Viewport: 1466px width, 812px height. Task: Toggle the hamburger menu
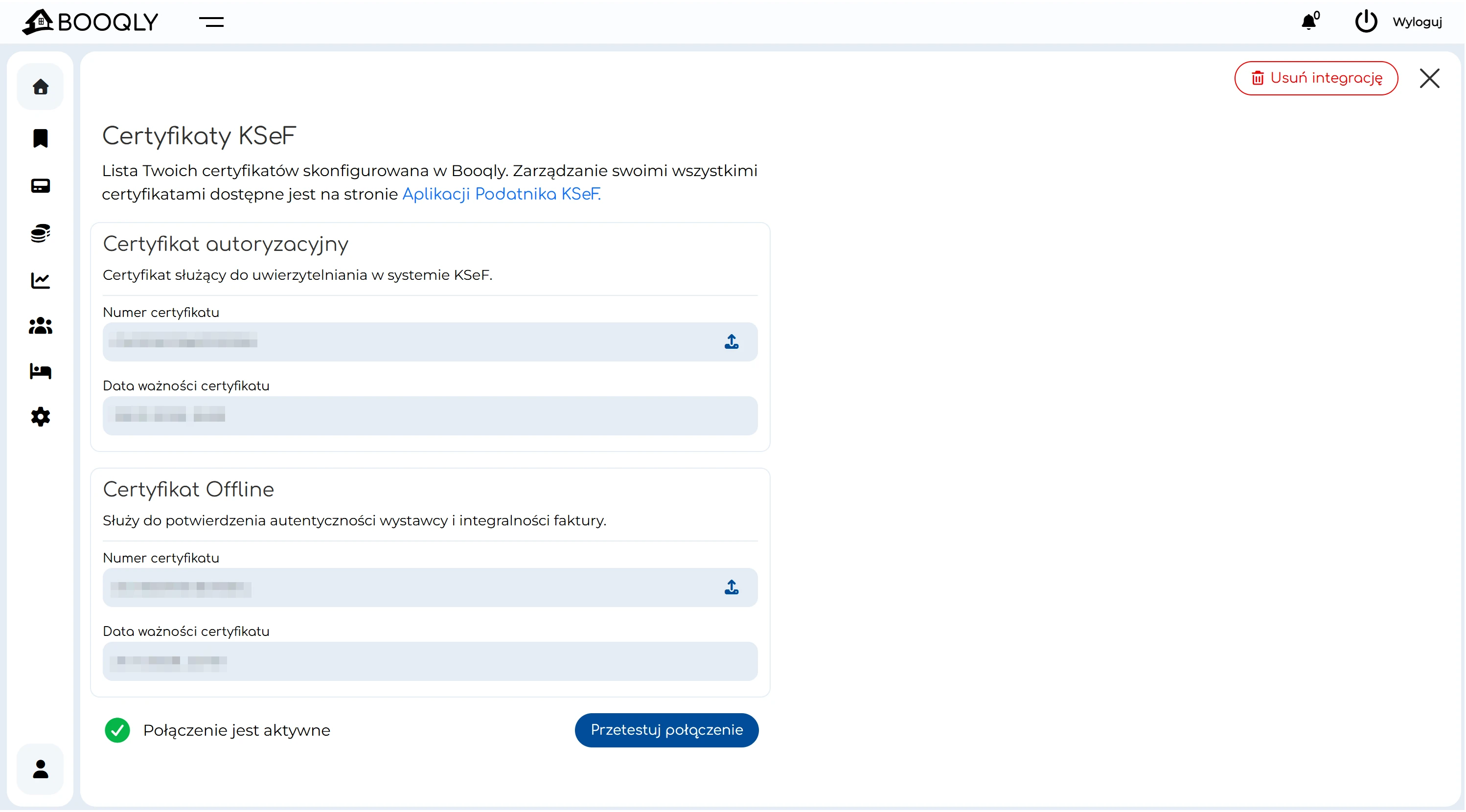[x=211, y=22]
